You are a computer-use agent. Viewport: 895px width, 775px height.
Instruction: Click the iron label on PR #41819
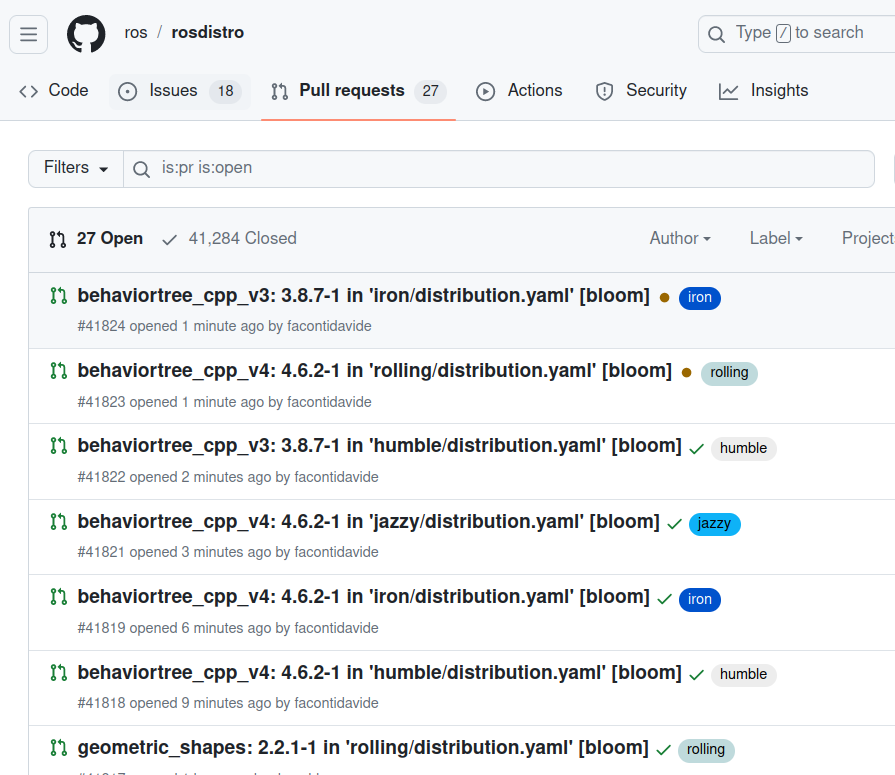tap(700, 600)
